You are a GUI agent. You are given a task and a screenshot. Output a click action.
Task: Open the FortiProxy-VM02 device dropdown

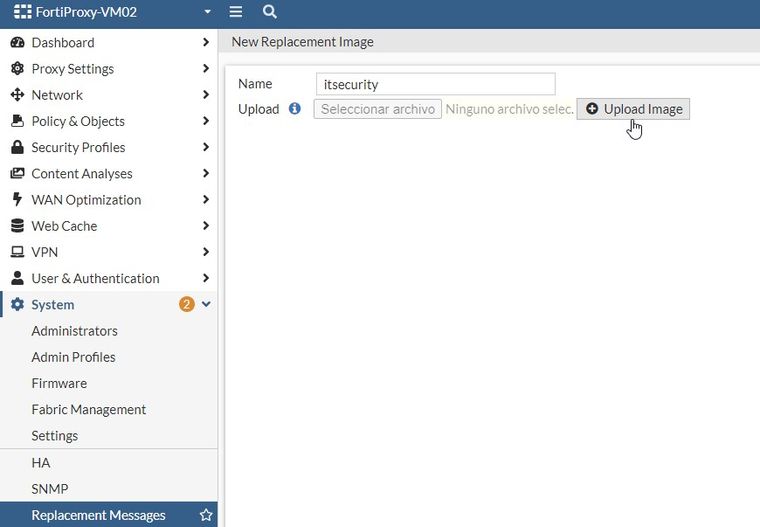[x=207, y=12]
